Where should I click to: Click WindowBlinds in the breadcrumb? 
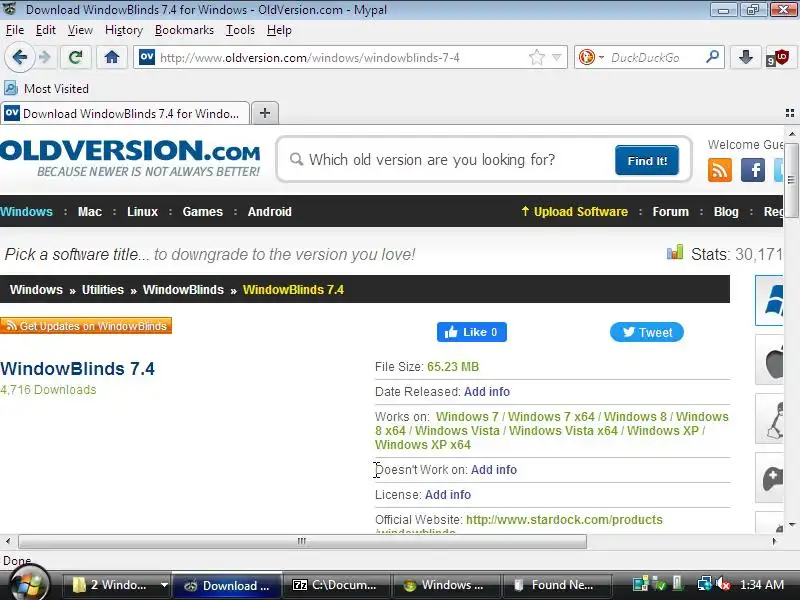pyautogui.click(x=183, y=289)
